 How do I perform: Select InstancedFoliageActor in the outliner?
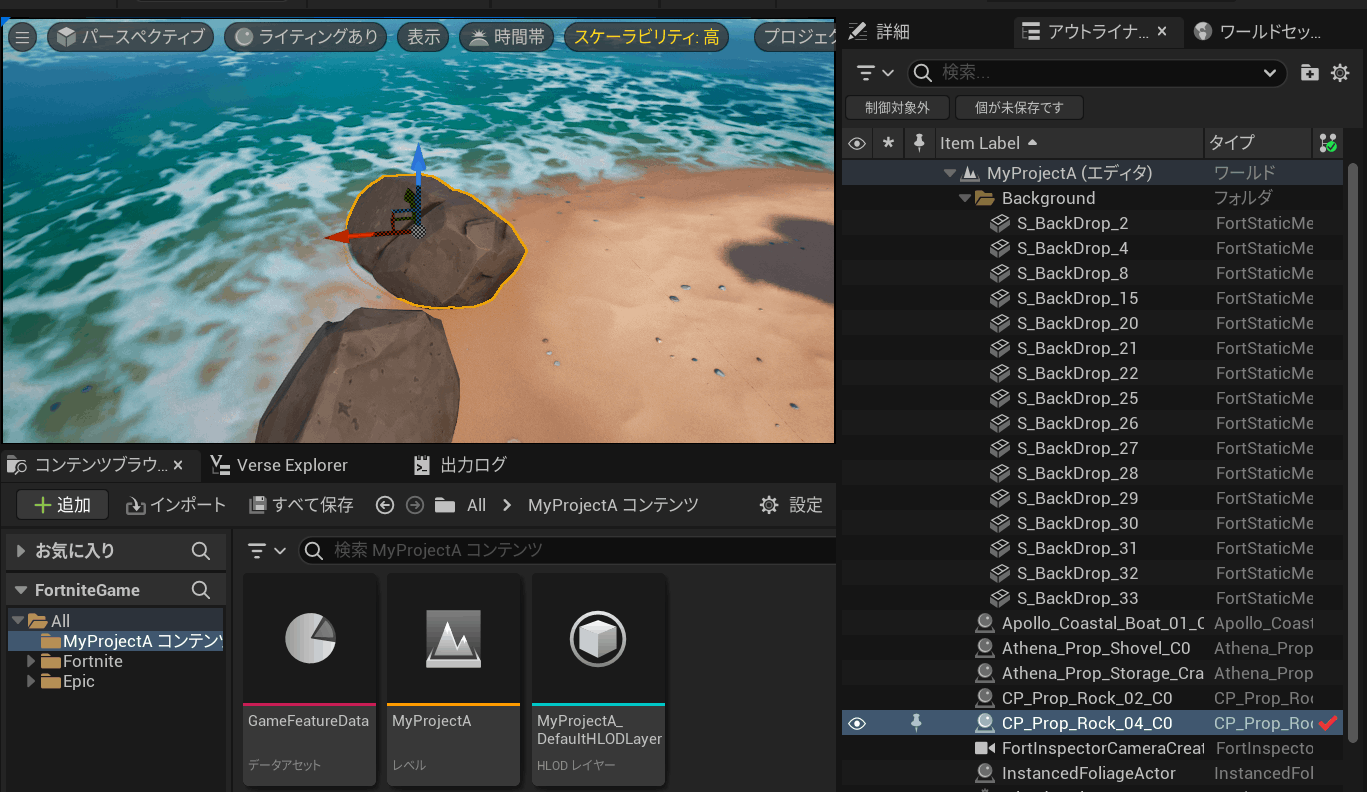coord(1088,773)
